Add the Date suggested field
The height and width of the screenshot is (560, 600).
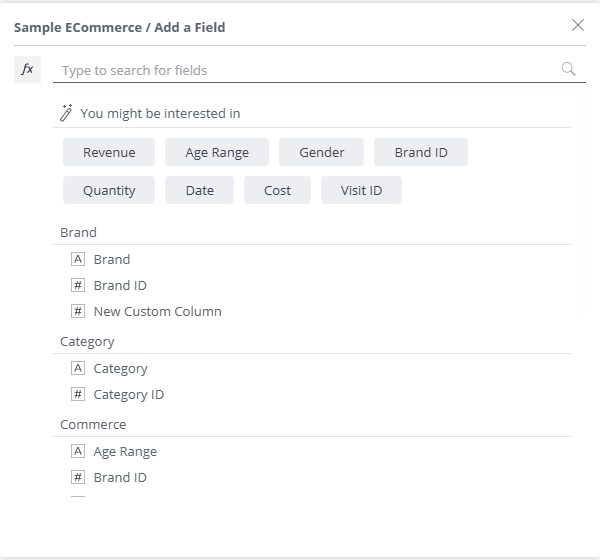(199, 190)
